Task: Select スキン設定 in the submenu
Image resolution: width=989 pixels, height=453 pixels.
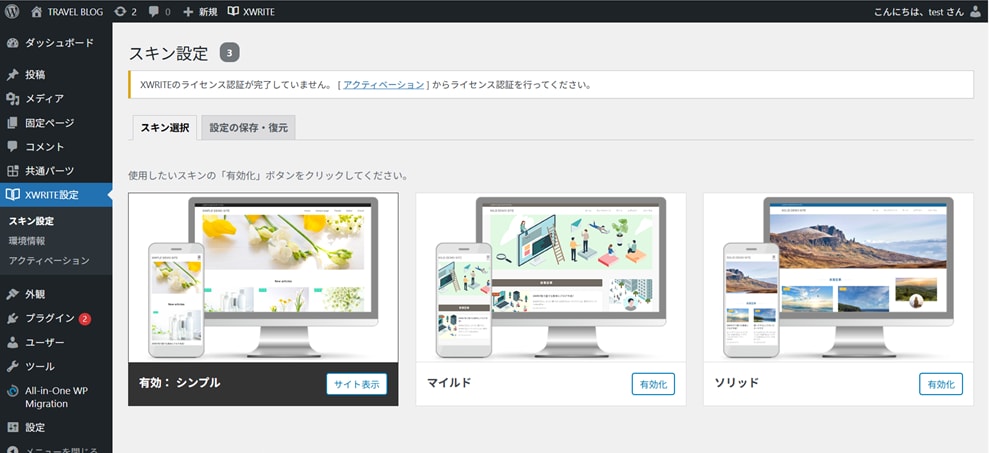Action: click(x=32, y=221)
